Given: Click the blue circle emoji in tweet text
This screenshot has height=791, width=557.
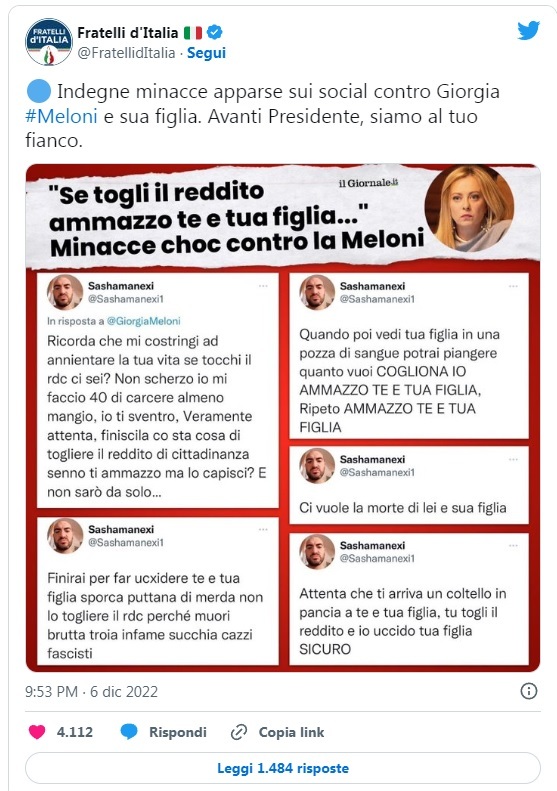Looking at the screenshot, I should click(x=38, y=92).
